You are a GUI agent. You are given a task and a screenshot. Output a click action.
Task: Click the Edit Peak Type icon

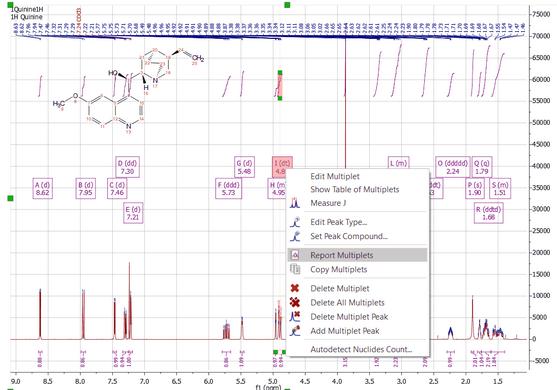[x=295, y=222]
